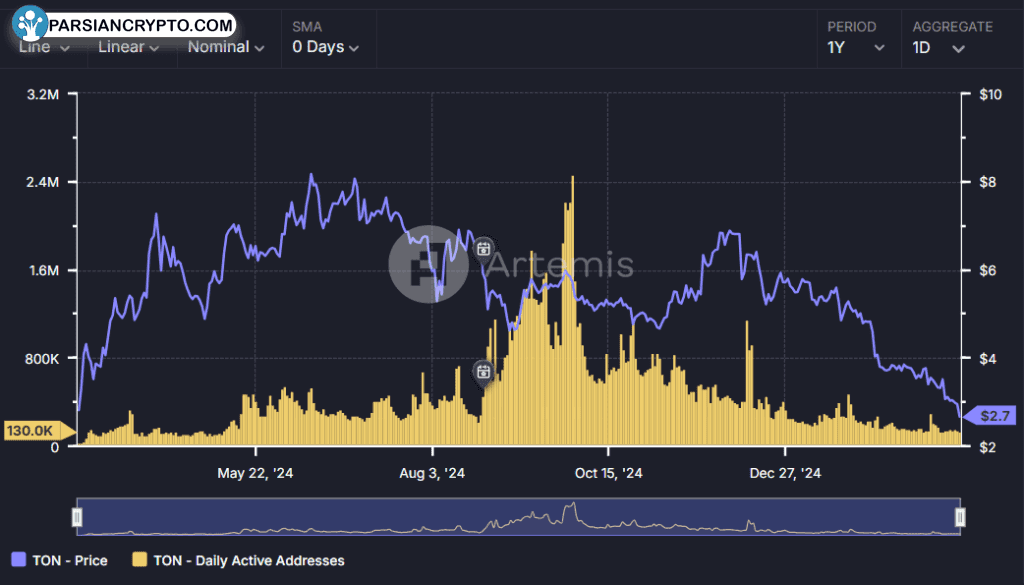Viewport: 1024px width, 585px height.
Task: Click the $2.7 current price tag
Action: pyautogui.click(x=991, y=415)
